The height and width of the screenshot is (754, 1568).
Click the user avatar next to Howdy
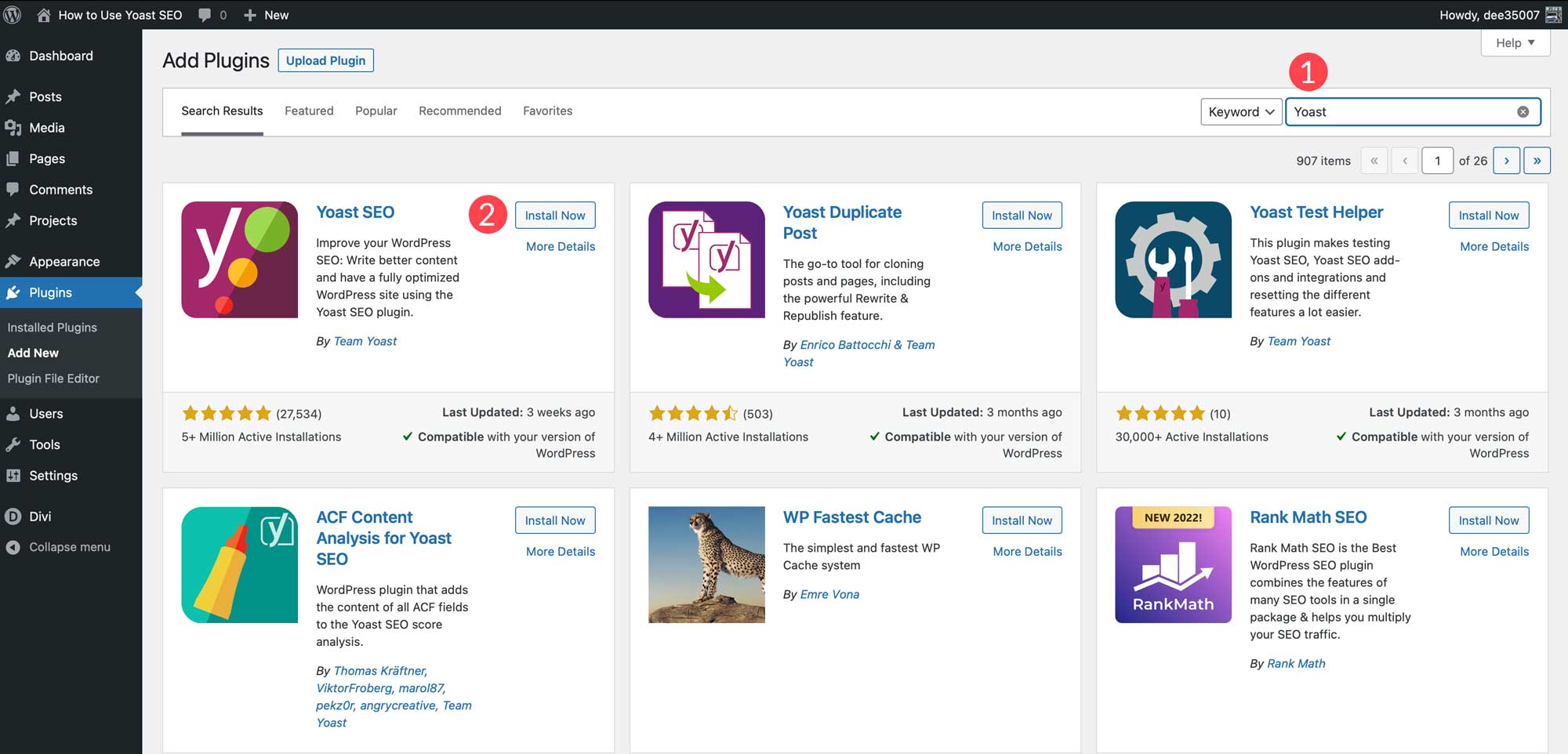[x=1553, y=14]
